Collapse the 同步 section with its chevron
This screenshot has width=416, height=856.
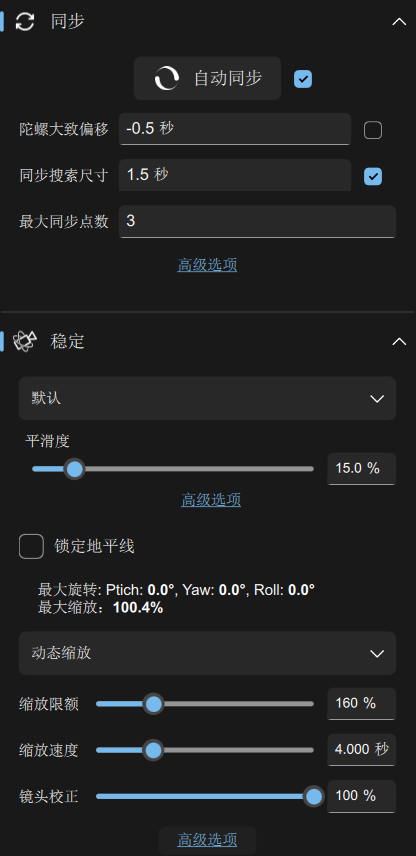click(x=400, y=22)
